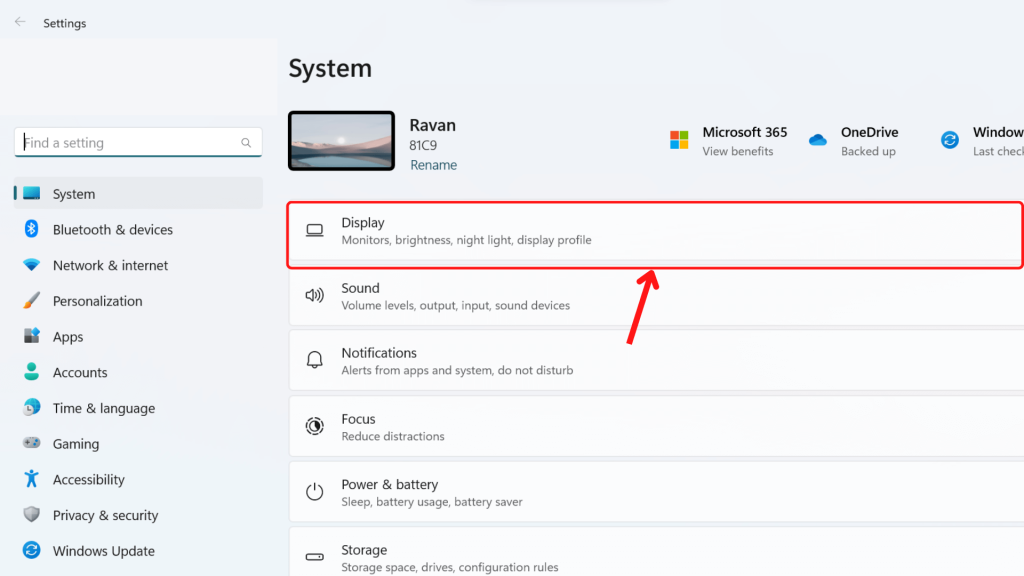This screenshot has height=576, width=1024.
Task: Click the search magnifier icon
Action: pyautogui.click(x=246, y=142)
